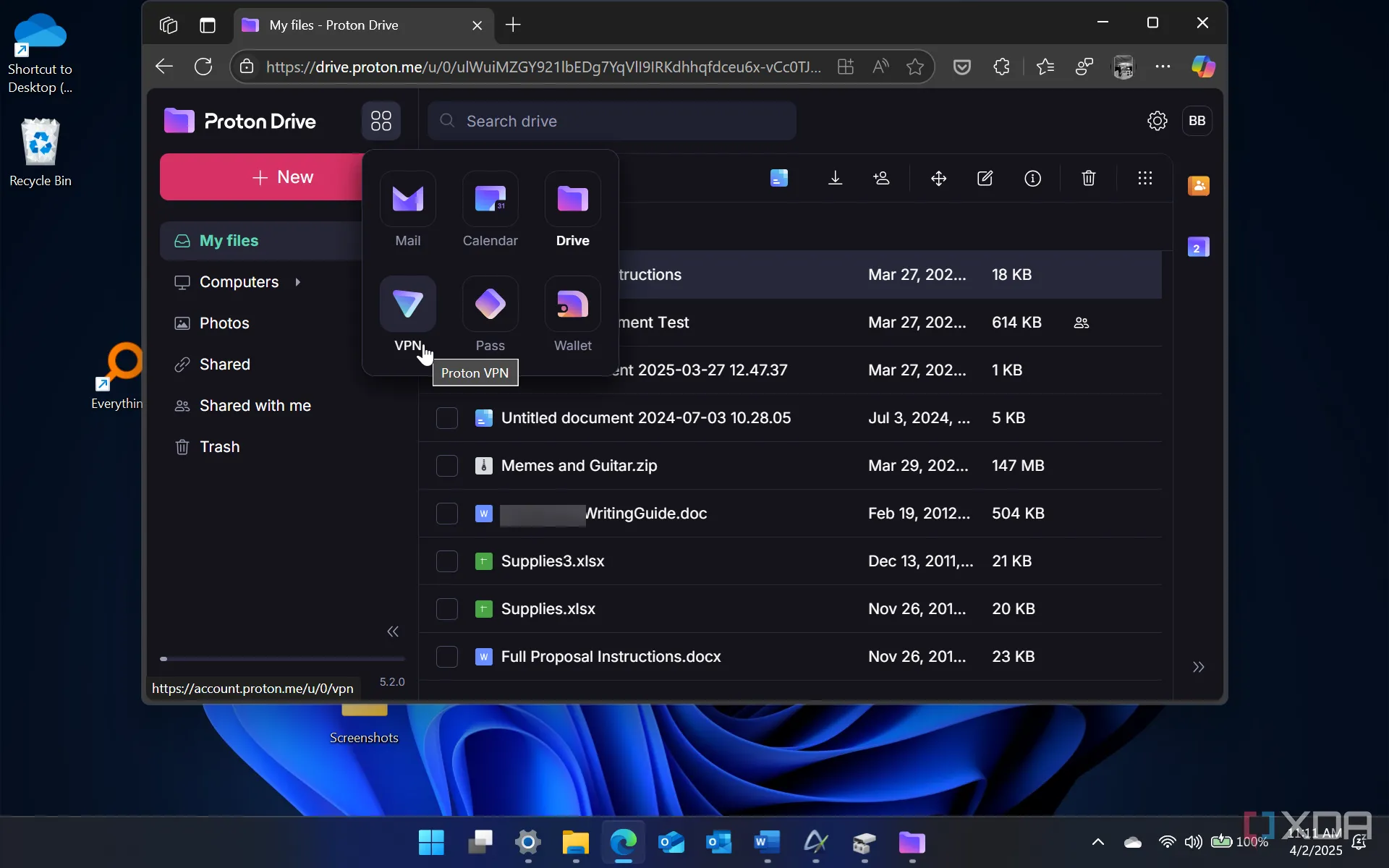
Task: Click the rename toolbar icon
Action: pyautogui.click(x=985, y=178)
